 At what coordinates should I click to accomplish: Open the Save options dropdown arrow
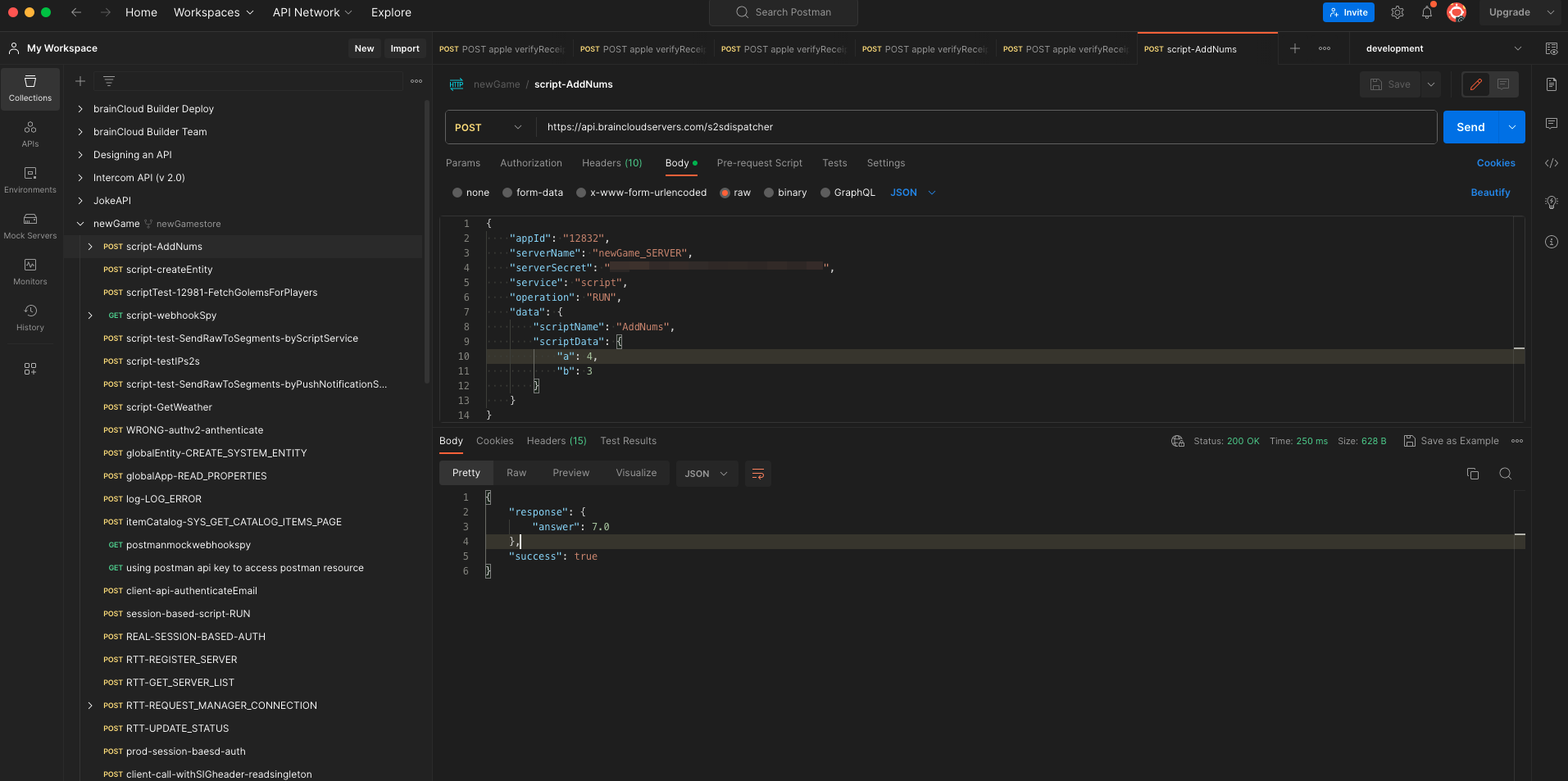(1431, 84)
